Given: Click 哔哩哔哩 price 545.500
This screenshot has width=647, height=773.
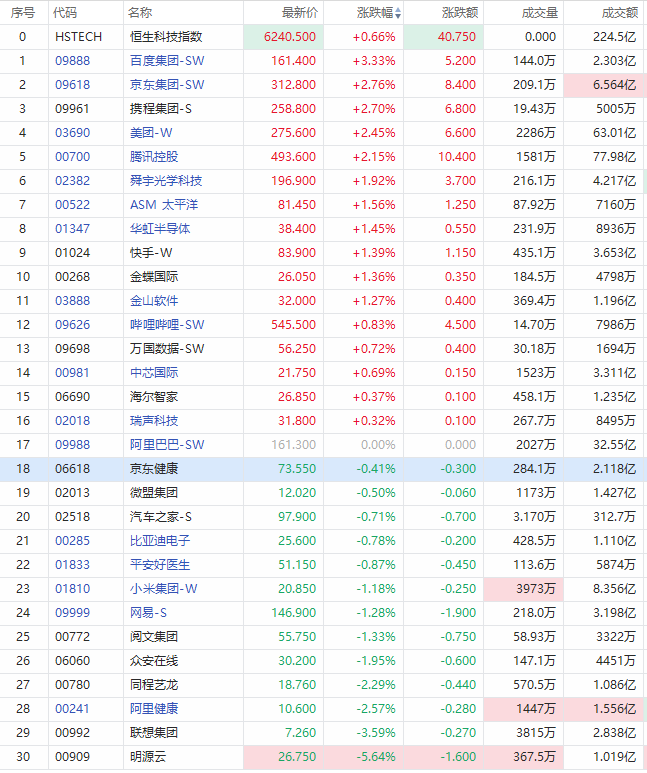Looking at the screenshot, I should 293,325.
